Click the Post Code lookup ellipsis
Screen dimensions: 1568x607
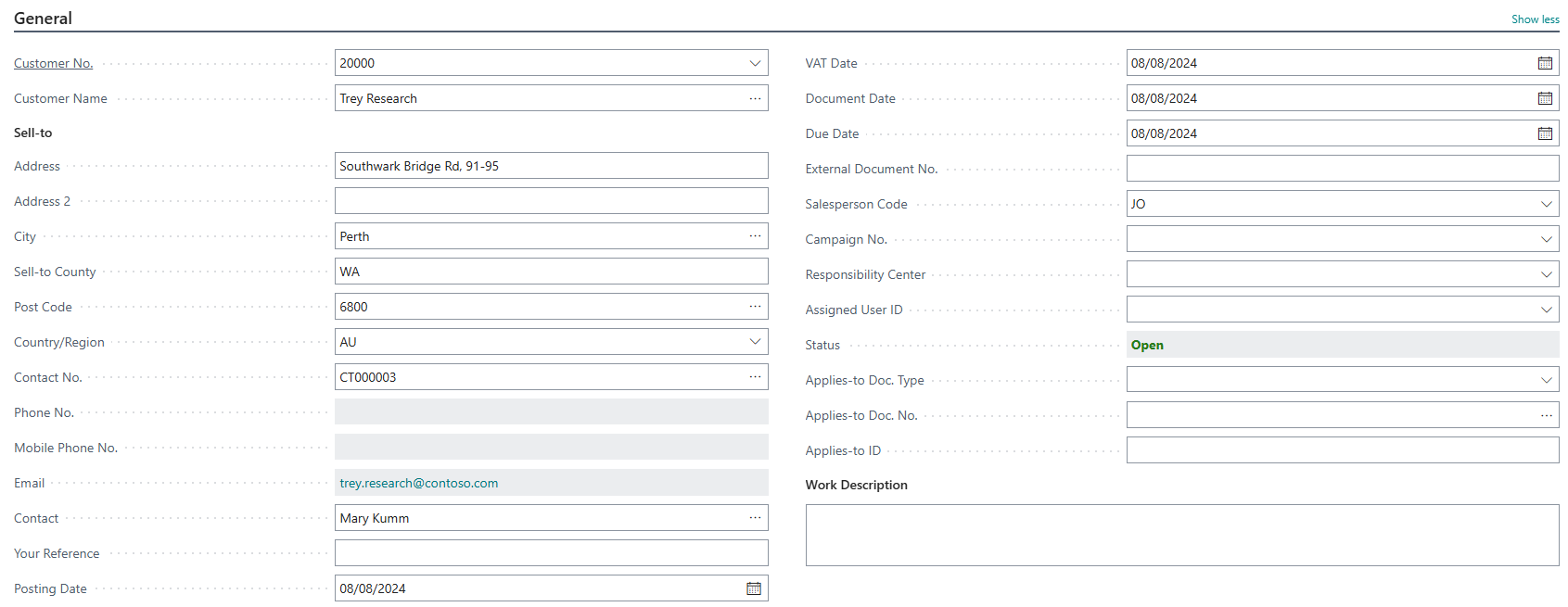pyautogui.click(x=755, y=307)
